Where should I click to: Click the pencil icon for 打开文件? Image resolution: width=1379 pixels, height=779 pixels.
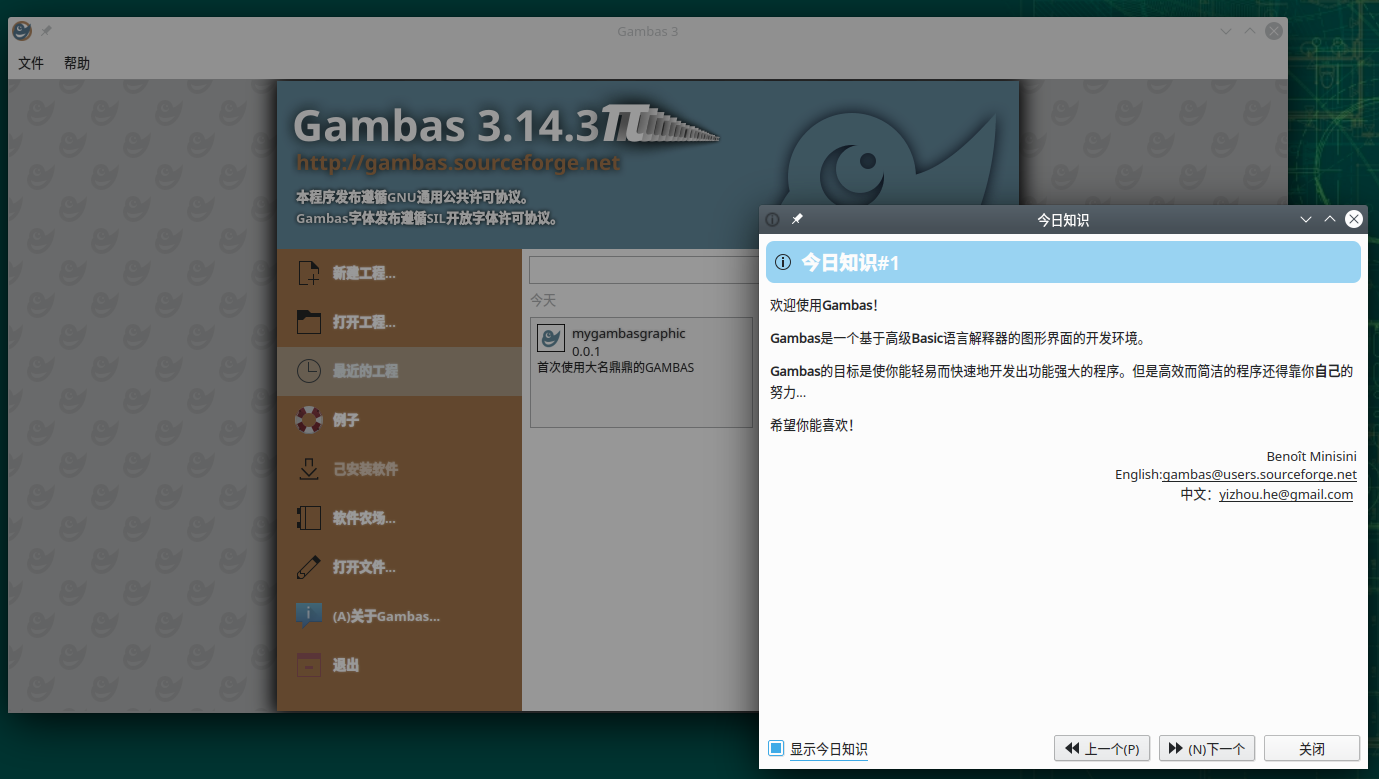tap(307, 566)
